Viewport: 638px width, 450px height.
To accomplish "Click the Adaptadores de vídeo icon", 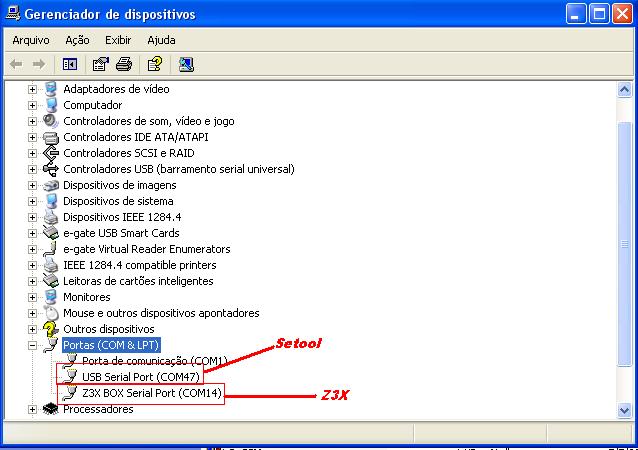I will pos(51,89).
